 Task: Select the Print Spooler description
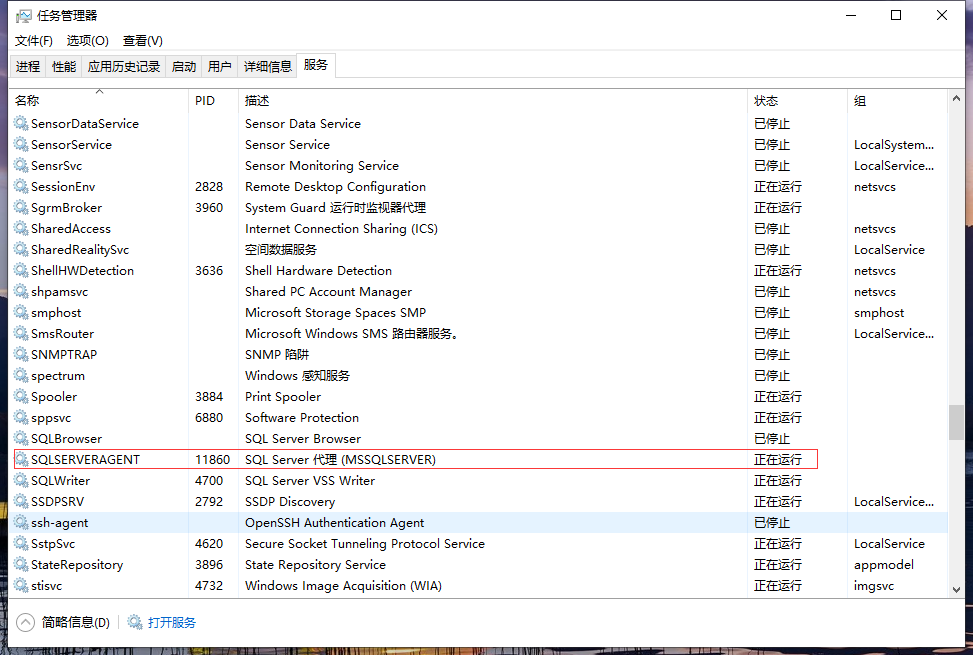point(283,396)
